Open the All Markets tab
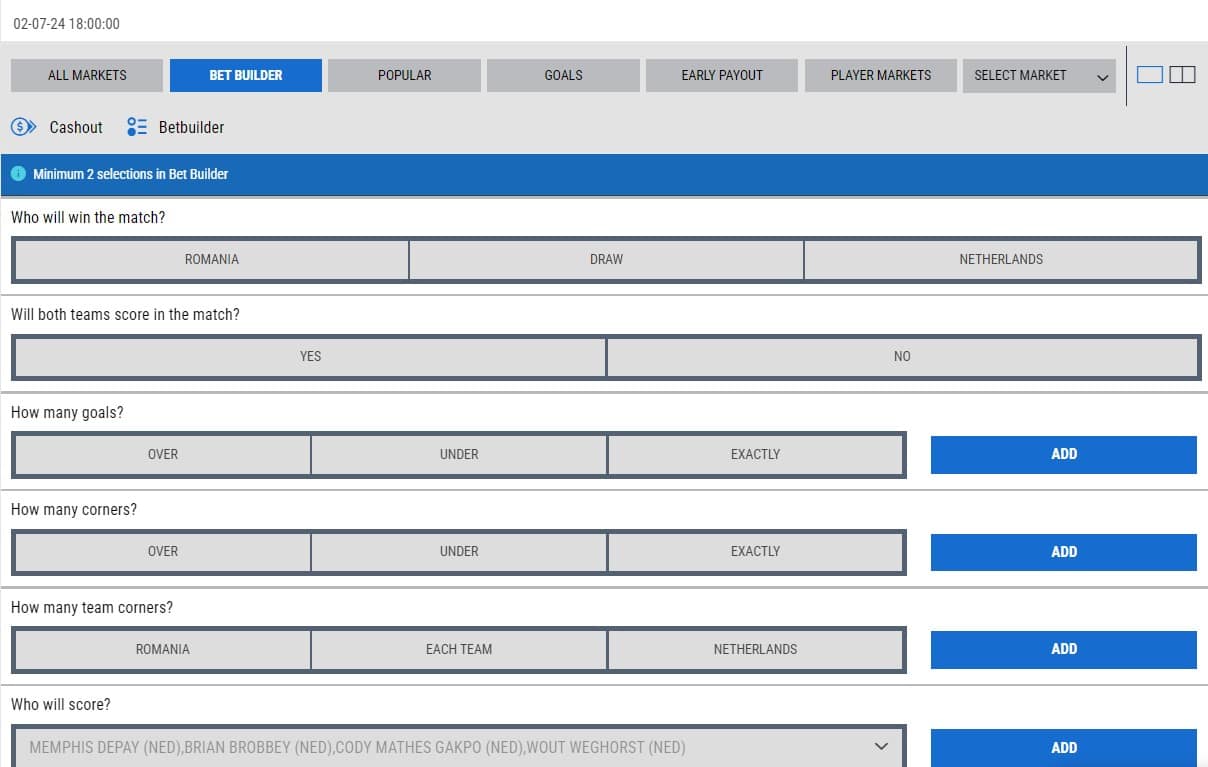The height and width of the screenshot is (767, 1208). 87,76
